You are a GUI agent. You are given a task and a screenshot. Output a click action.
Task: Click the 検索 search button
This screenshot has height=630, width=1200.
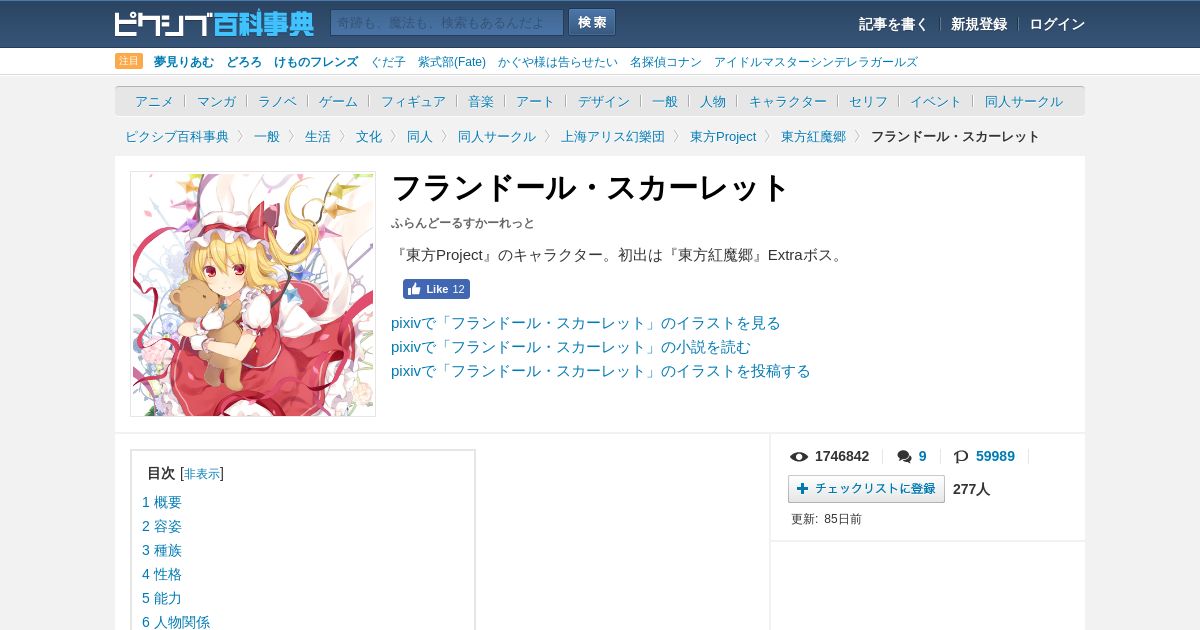592,22
